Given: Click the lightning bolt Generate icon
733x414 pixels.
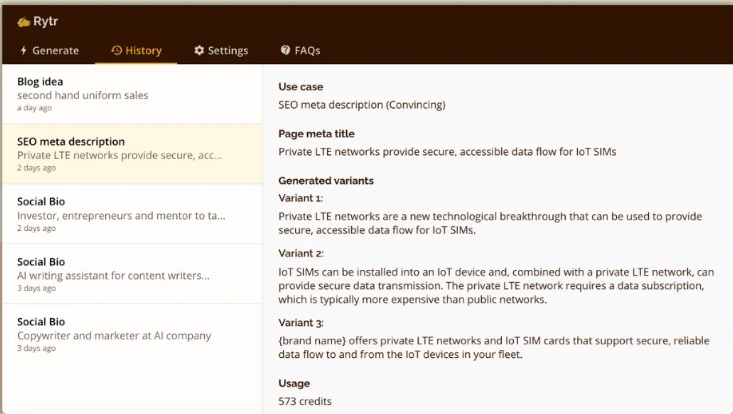Looking at the screenshot, I should coord(23,50).
